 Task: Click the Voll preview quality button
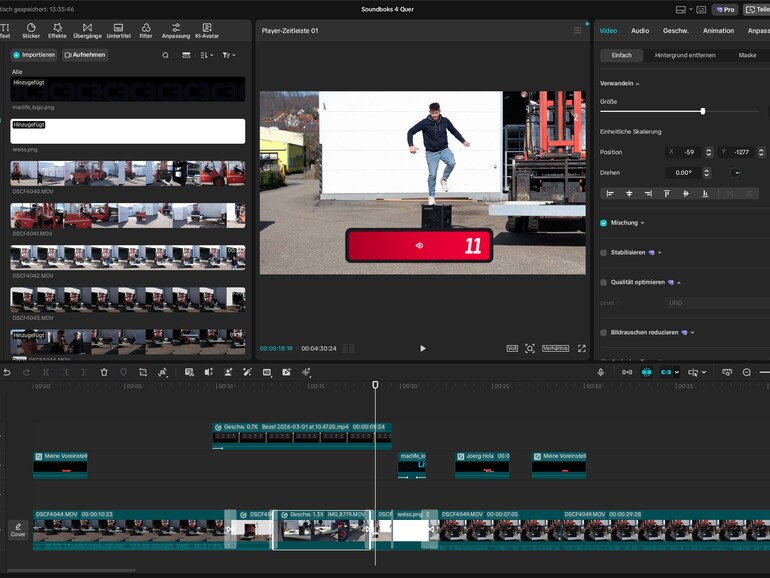[512, 348]
